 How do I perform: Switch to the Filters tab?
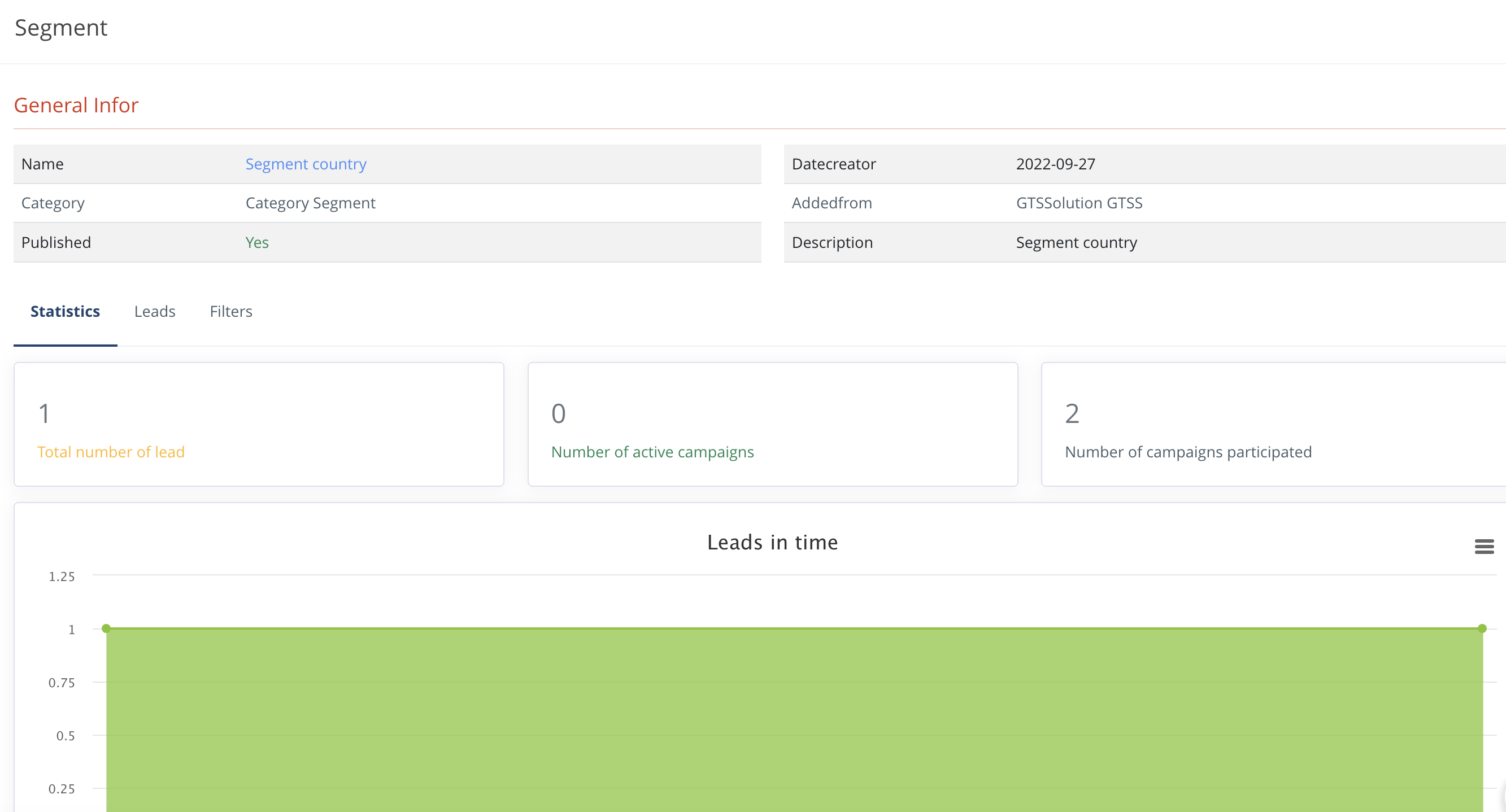point(230,311)
